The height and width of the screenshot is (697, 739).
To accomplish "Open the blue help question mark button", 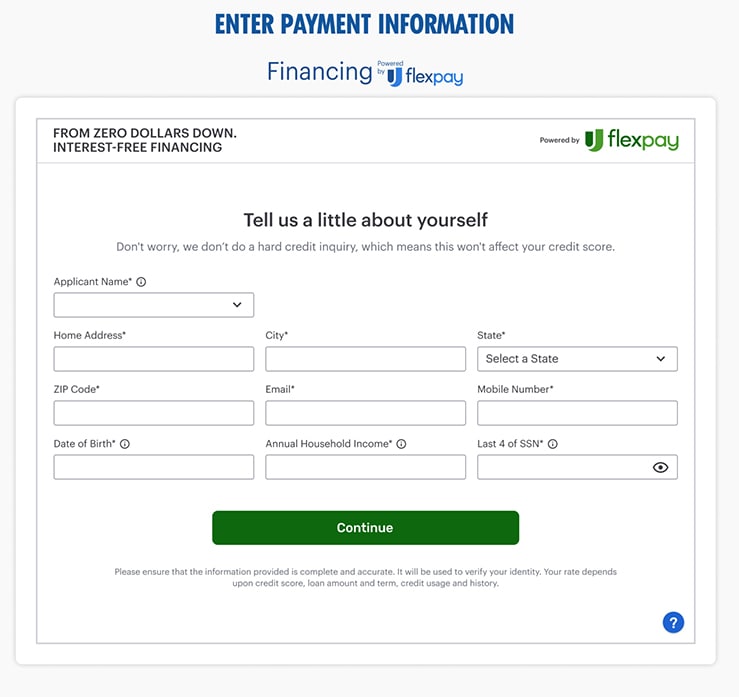I will pos(673,622).
